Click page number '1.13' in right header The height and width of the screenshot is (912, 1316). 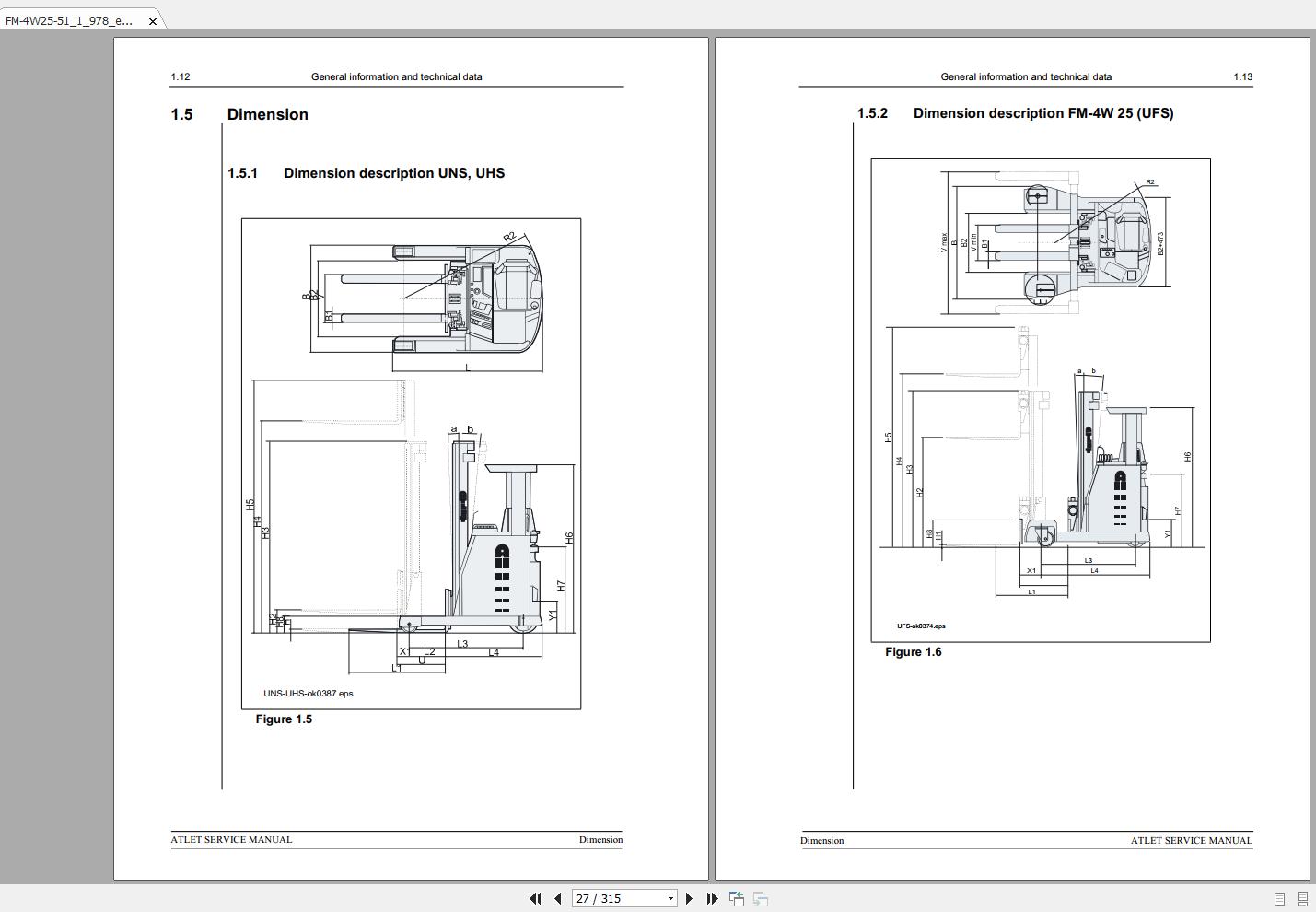point(1243,76)
